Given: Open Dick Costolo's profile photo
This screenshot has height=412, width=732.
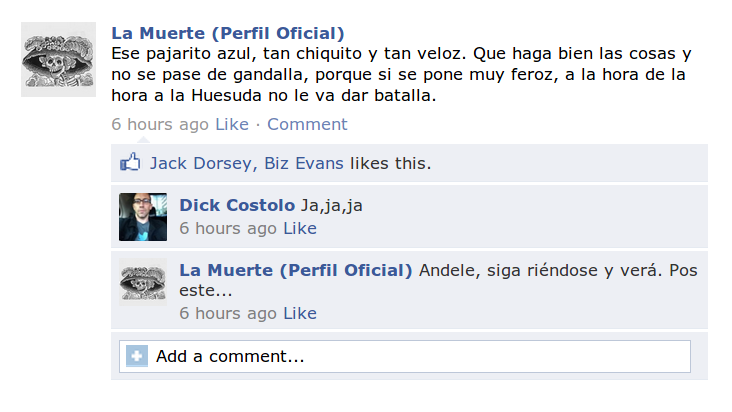Looking at the screenshot, I should (143, 217).
